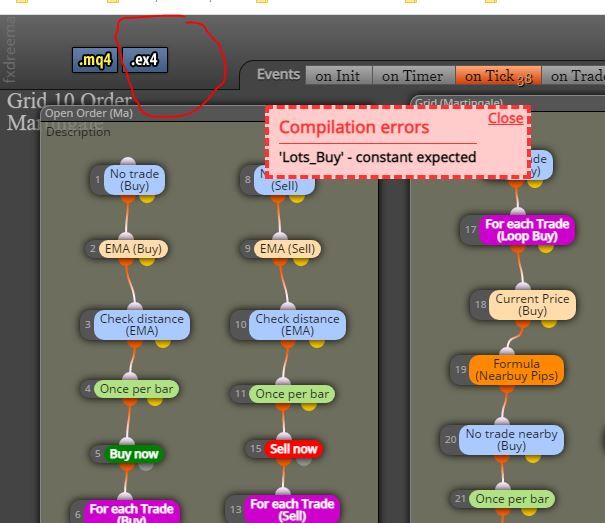
Task: Click yellow output connector under No trade nearby (Buy)
Action: tap(533, 458)
